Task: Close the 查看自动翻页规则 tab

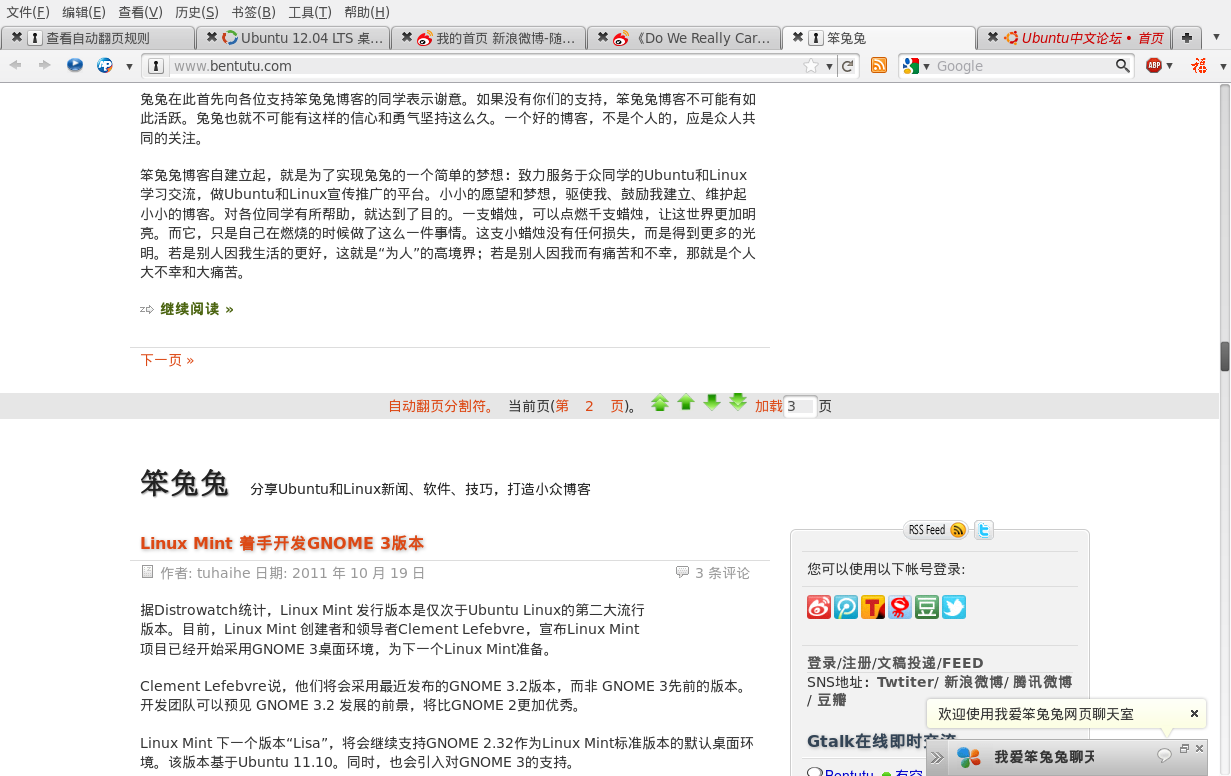Action: tap(16, 37)
